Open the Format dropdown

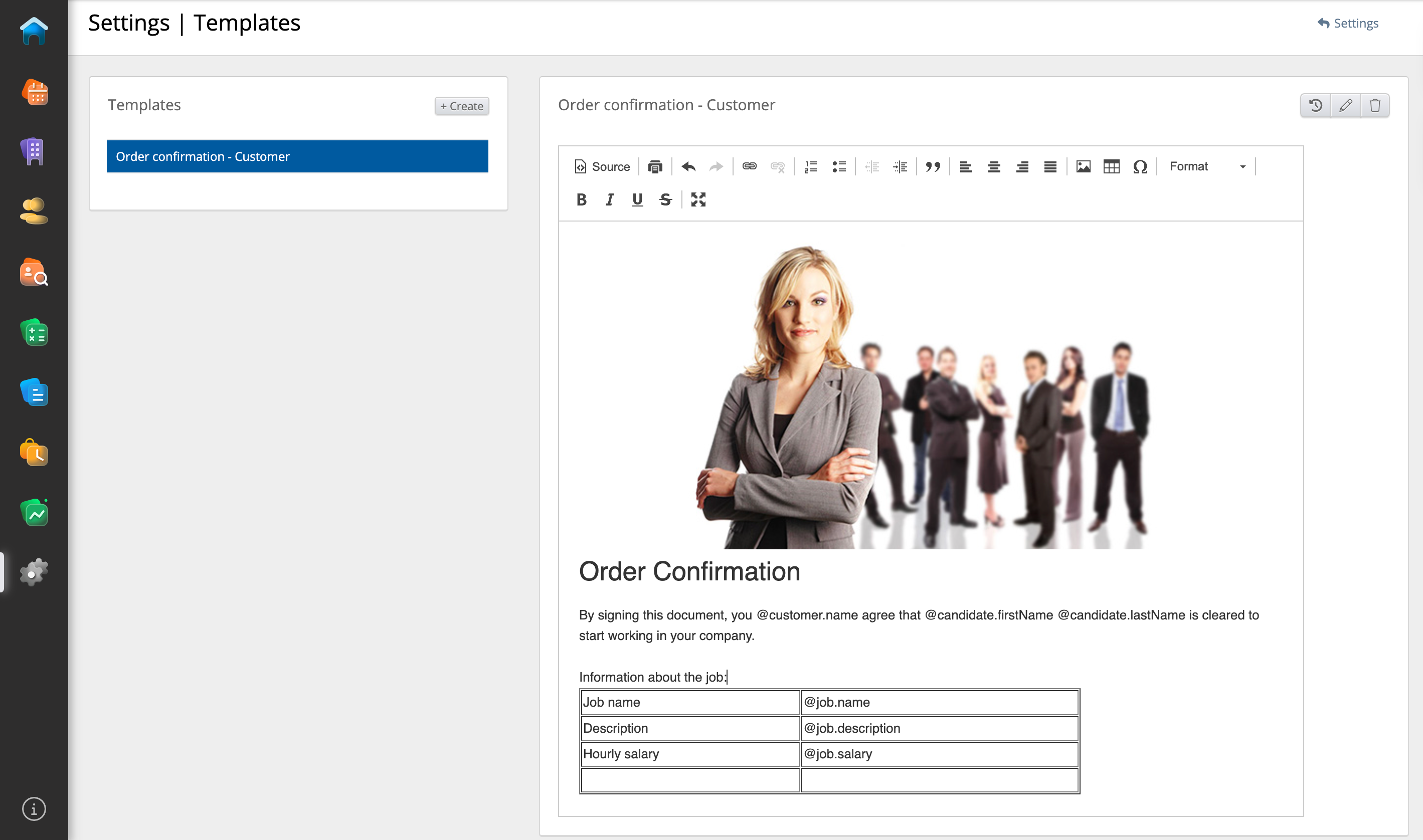pos(1207,166)
